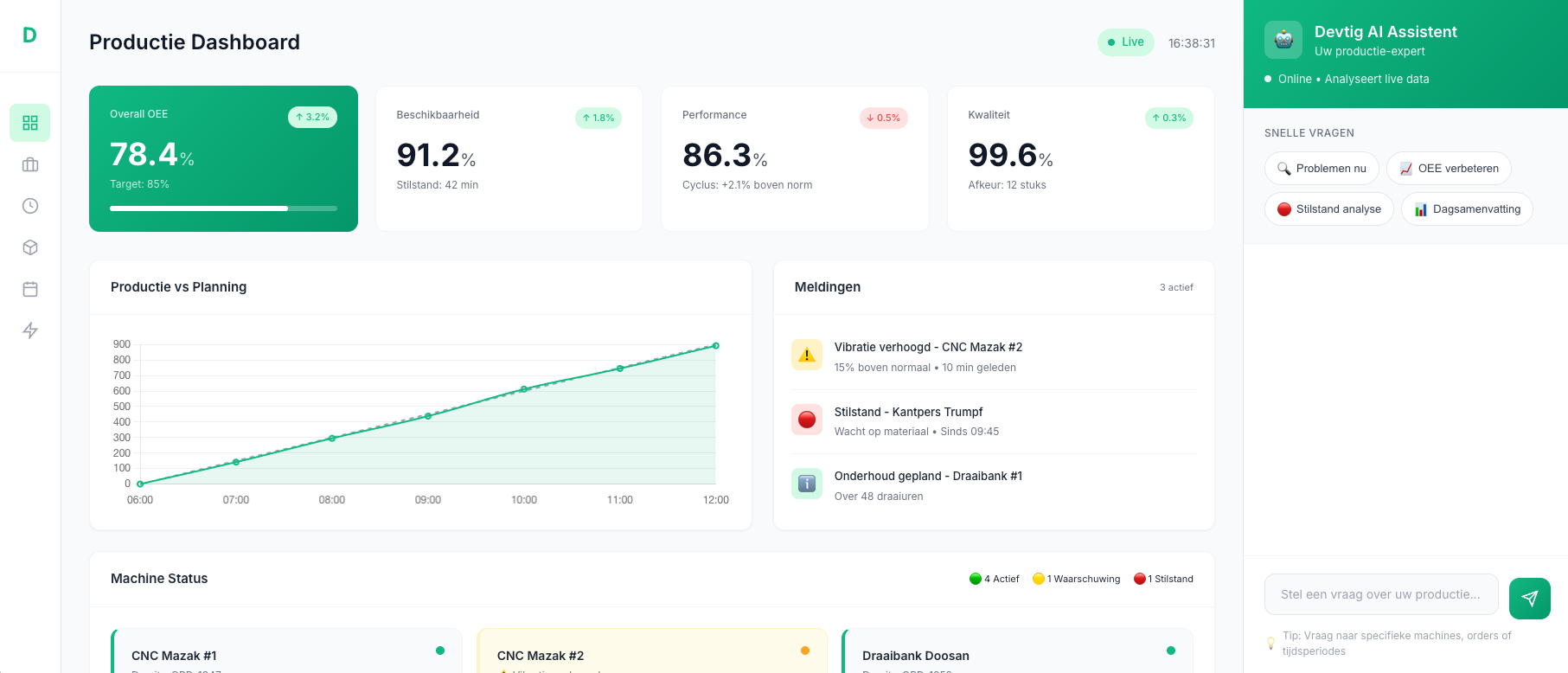Click the briefcase icon in sidebar
1568x673 pixels.
tap(30, 164)
